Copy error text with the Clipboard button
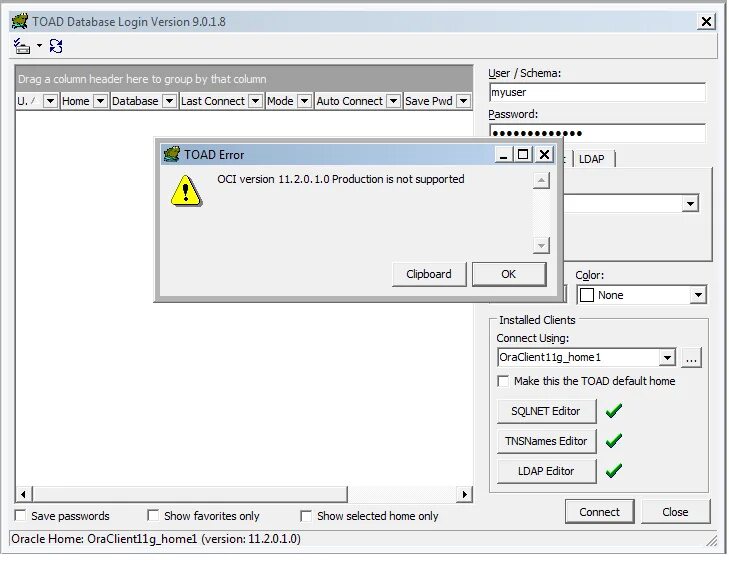729x561 pixels. coord(429,274)
